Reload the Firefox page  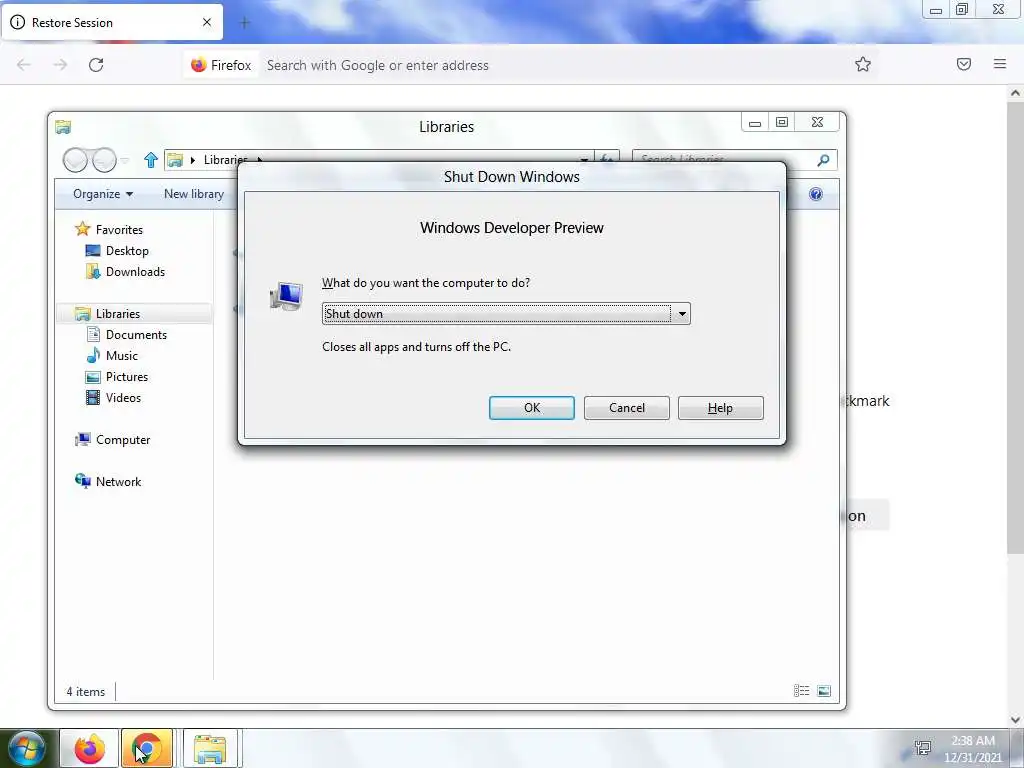tap(96, 65)
